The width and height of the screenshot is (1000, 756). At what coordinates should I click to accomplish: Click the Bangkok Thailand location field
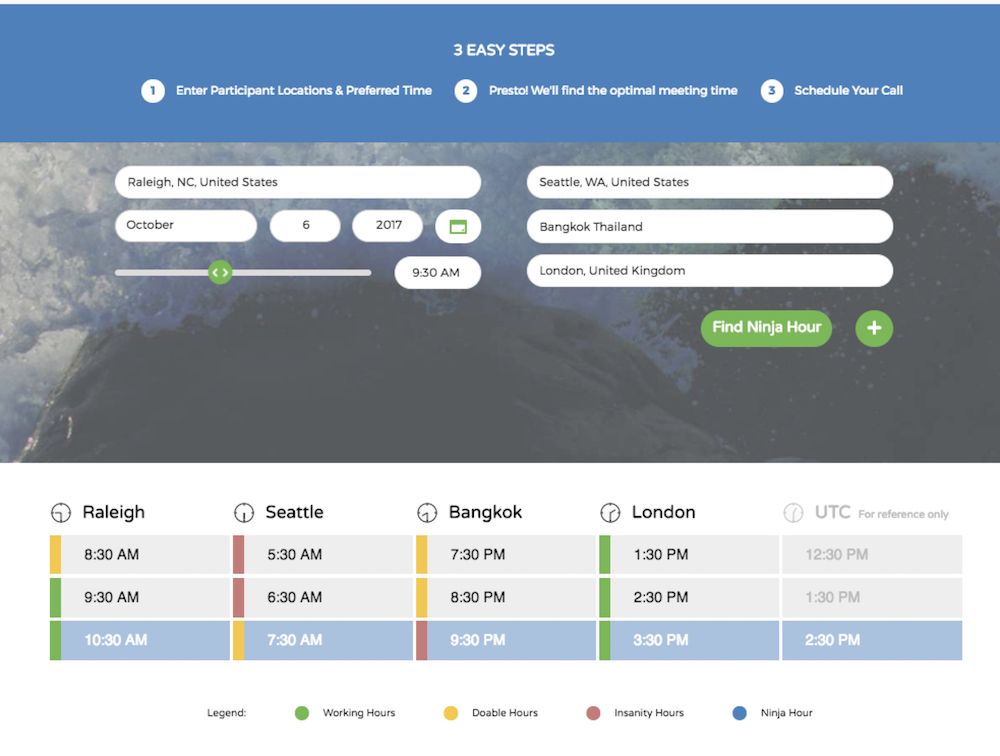[x=709, y=227]
